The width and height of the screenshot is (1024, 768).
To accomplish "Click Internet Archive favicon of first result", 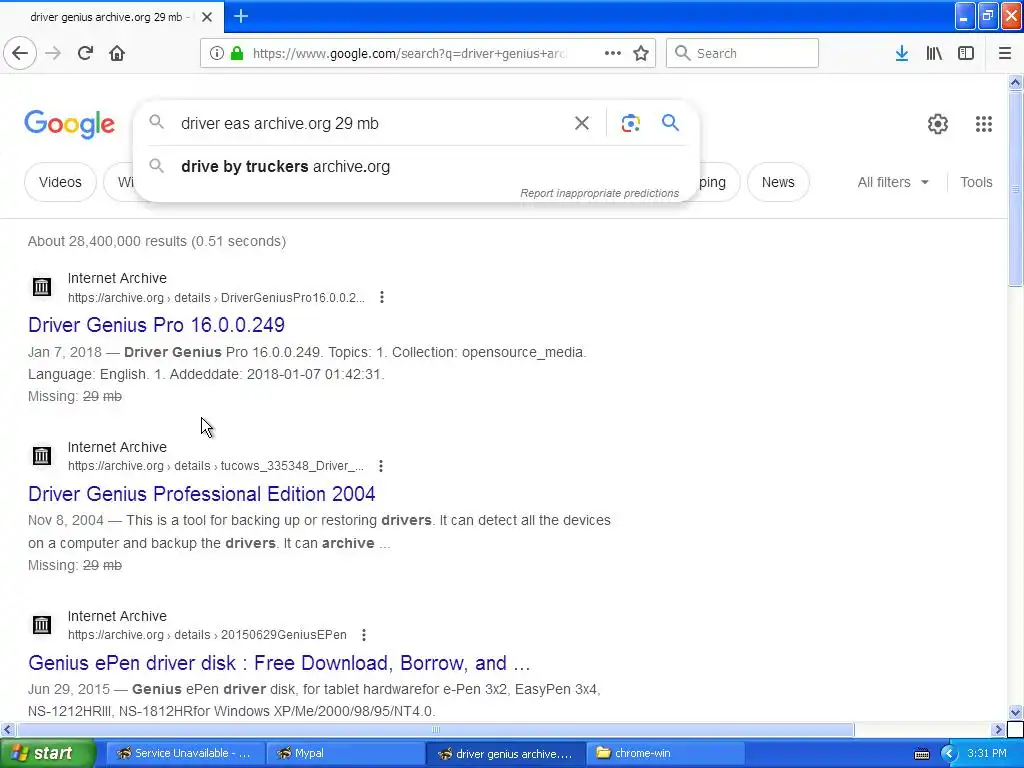I will [42, 287].
